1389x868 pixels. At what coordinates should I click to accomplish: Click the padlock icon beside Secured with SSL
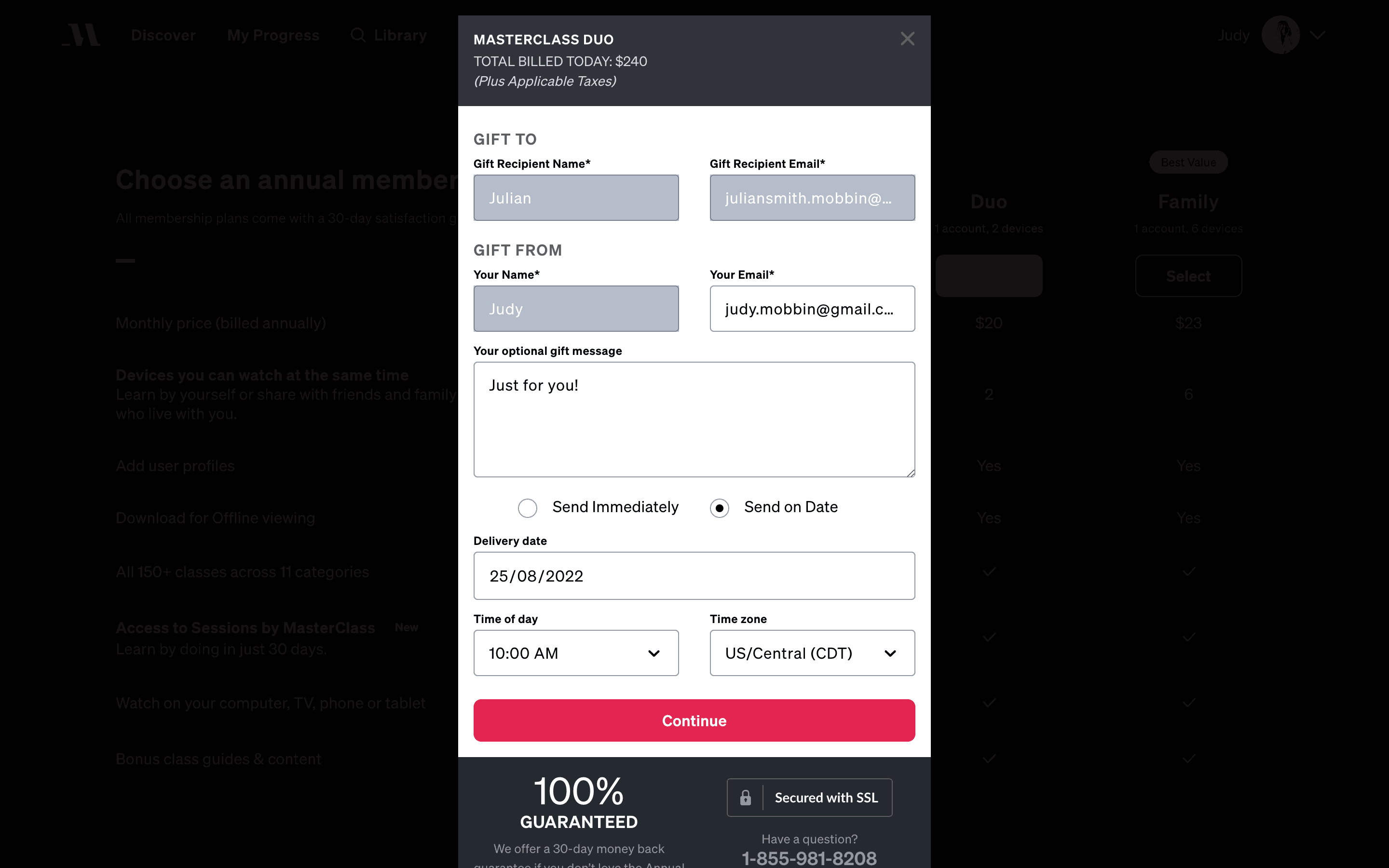745,798
